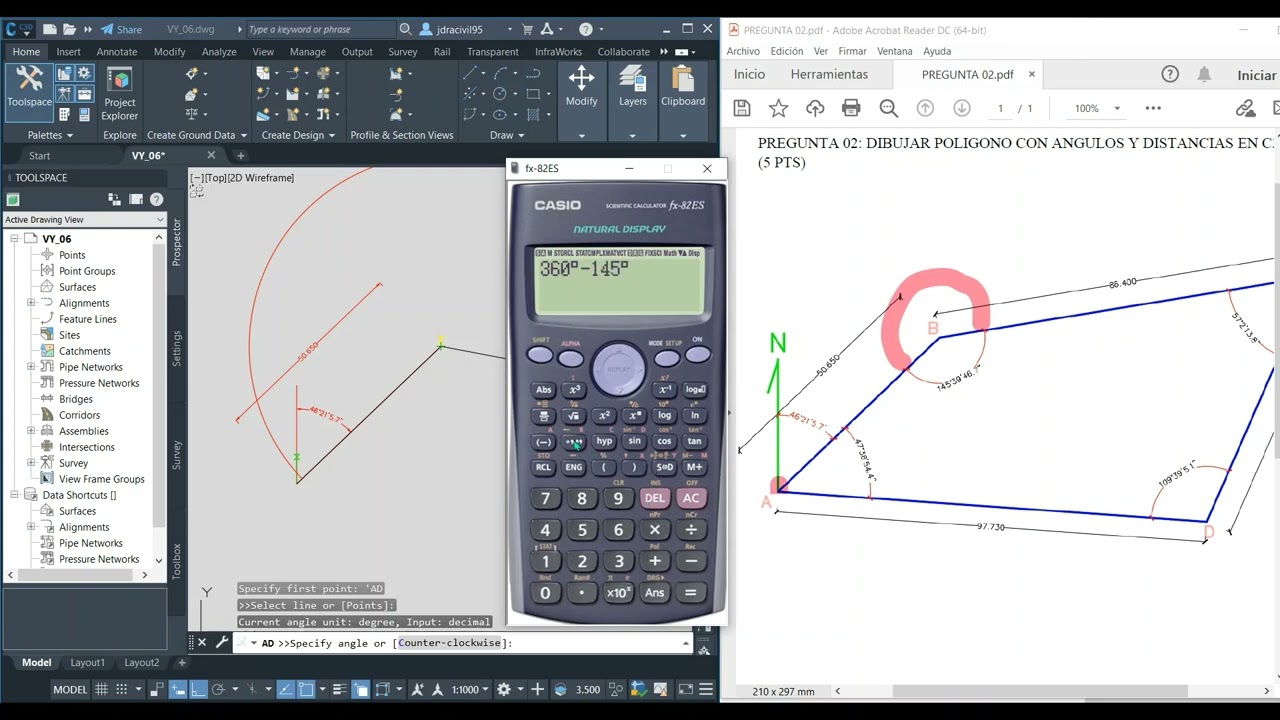Click Iniciar sign-in button in Acrobat
Image resolution: width=1280 pixels, height=720 pixels.
(1257, 75)
